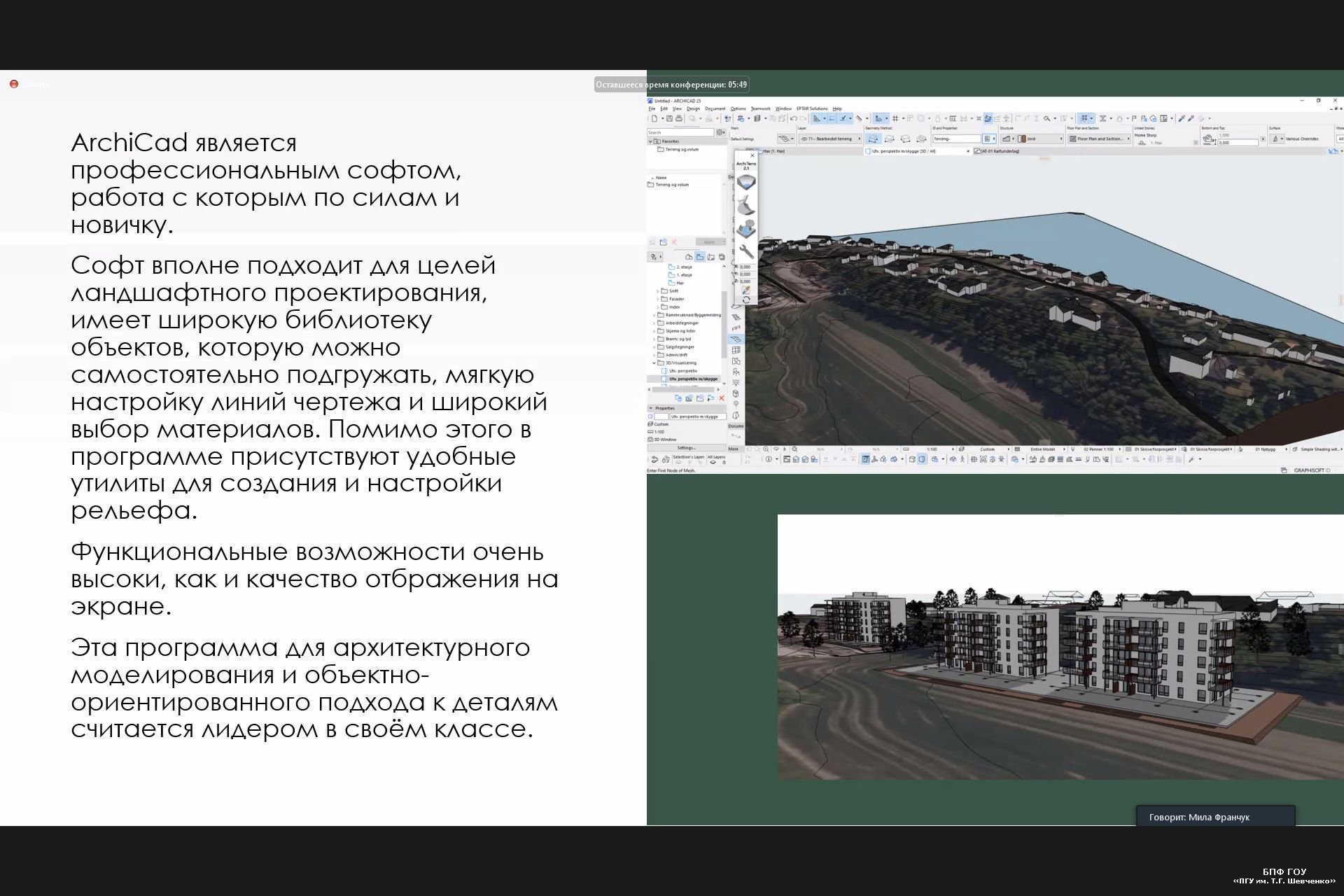The image size is (1344, 896).
Task: Open the Teamwork menu
Action: (x=761, y=108)
